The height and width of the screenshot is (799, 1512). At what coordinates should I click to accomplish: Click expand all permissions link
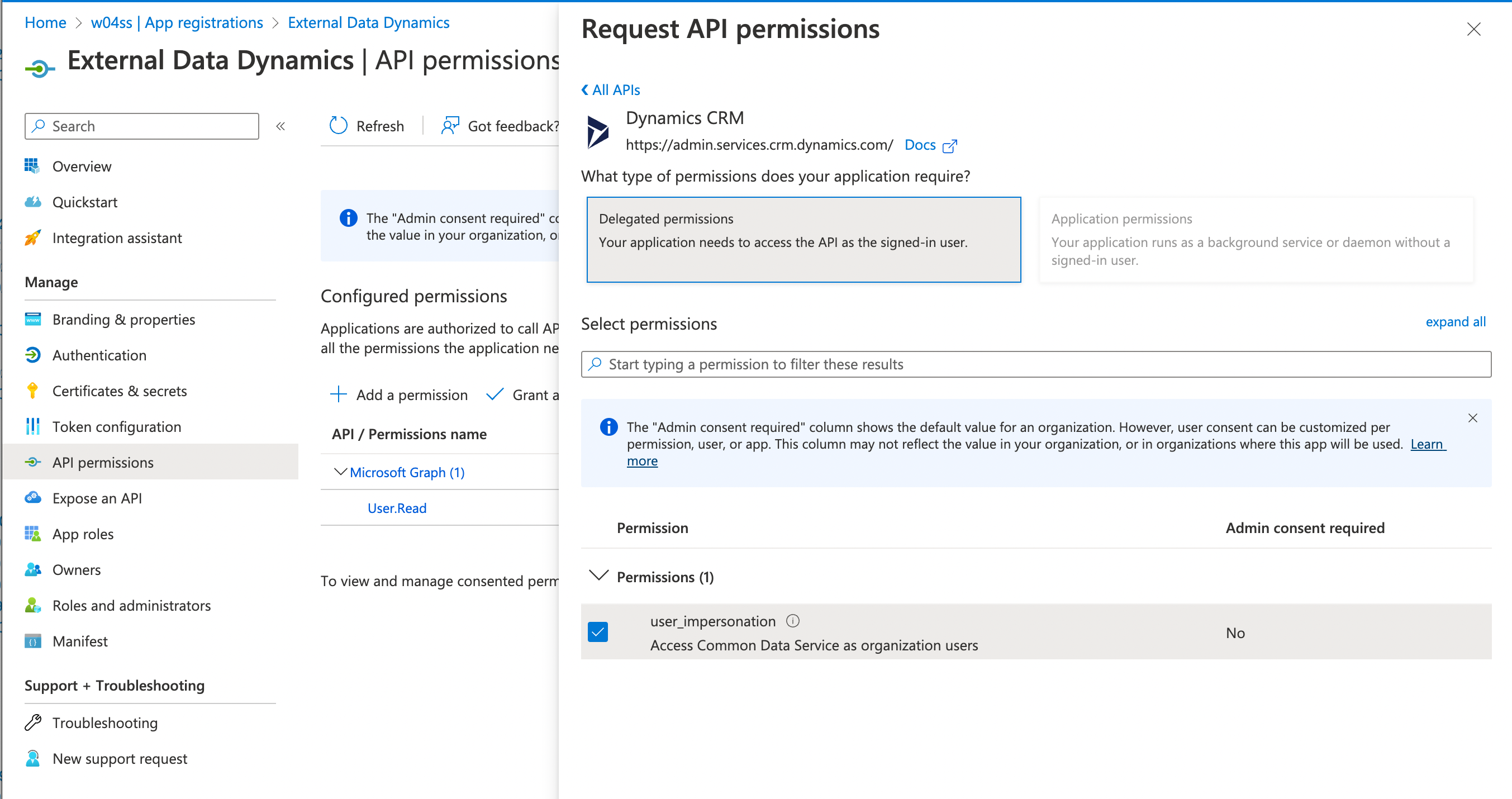[x=1455, y=322]
